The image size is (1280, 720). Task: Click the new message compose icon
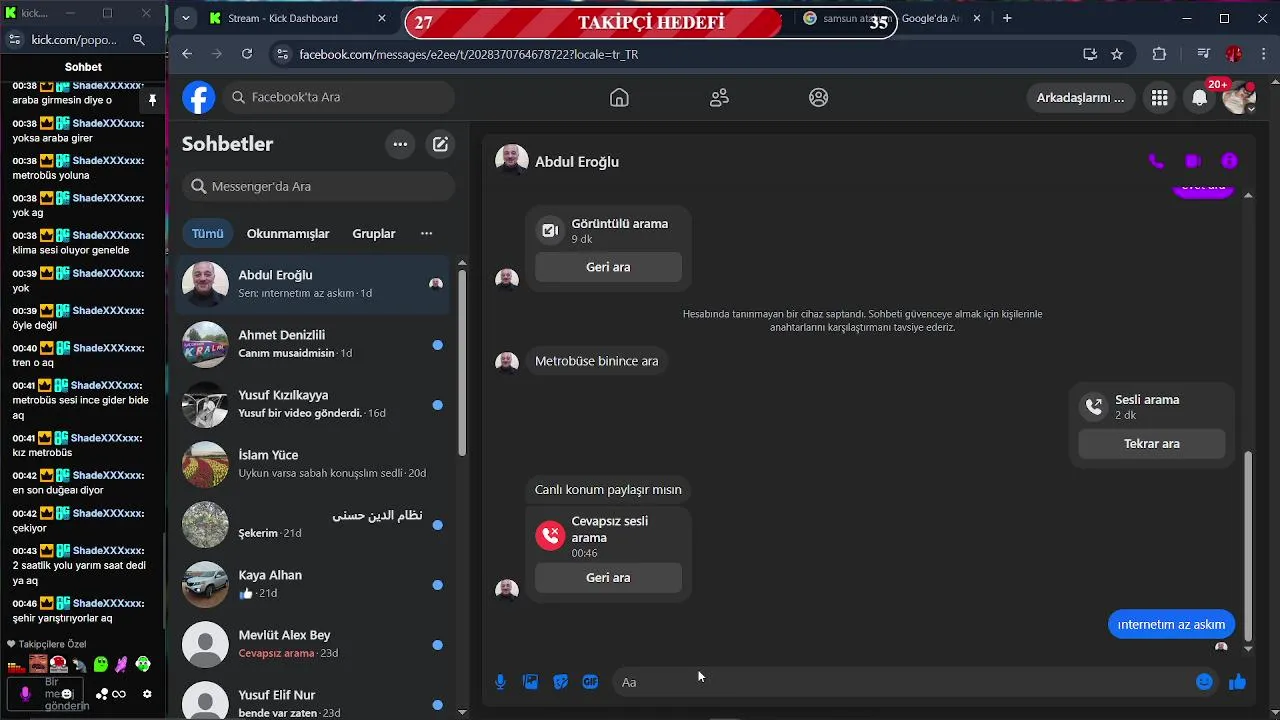pos(440,144)
